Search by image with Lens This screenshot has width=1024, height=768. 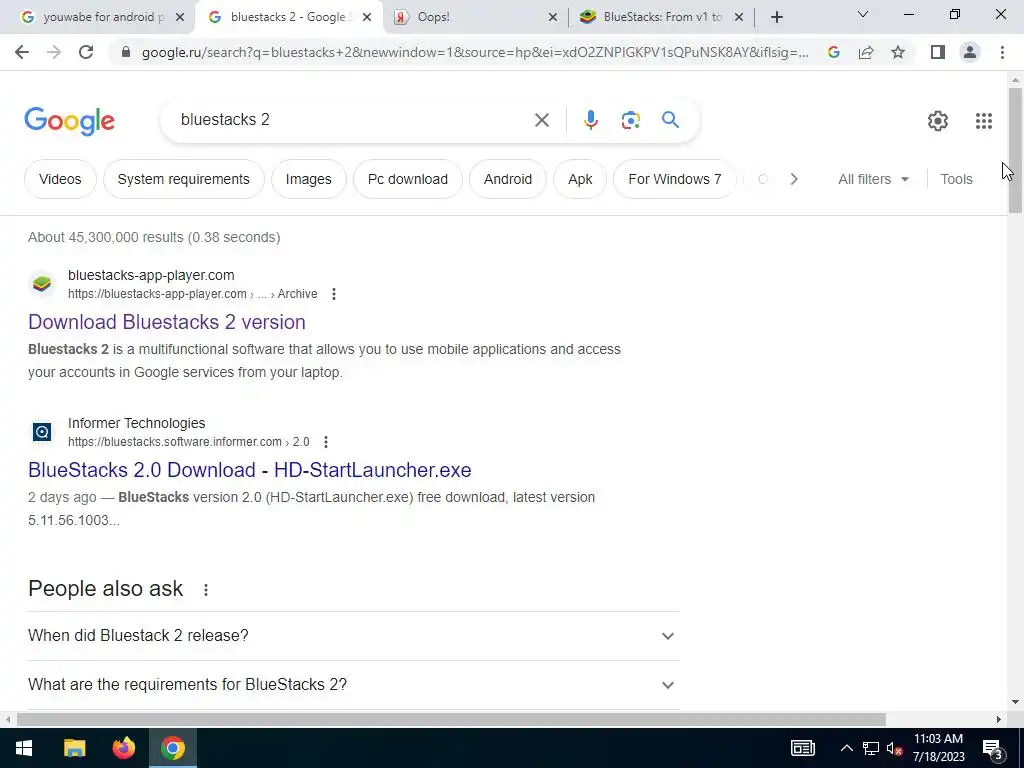coord(630,120)
